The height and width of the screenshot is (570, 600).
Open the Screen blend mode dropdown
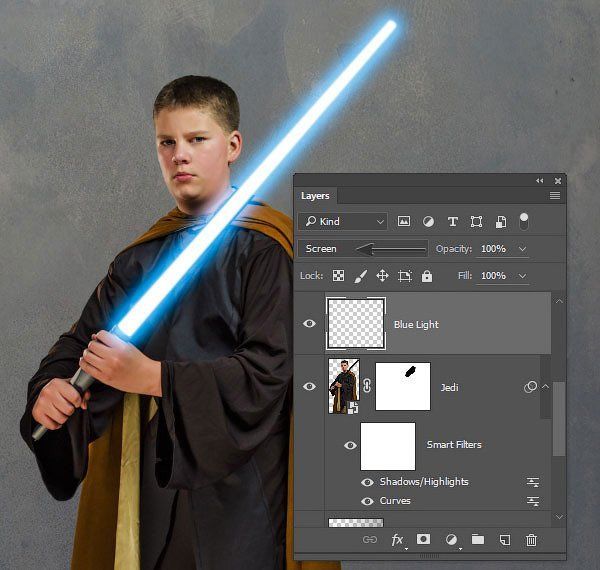[x=363, y=249]
